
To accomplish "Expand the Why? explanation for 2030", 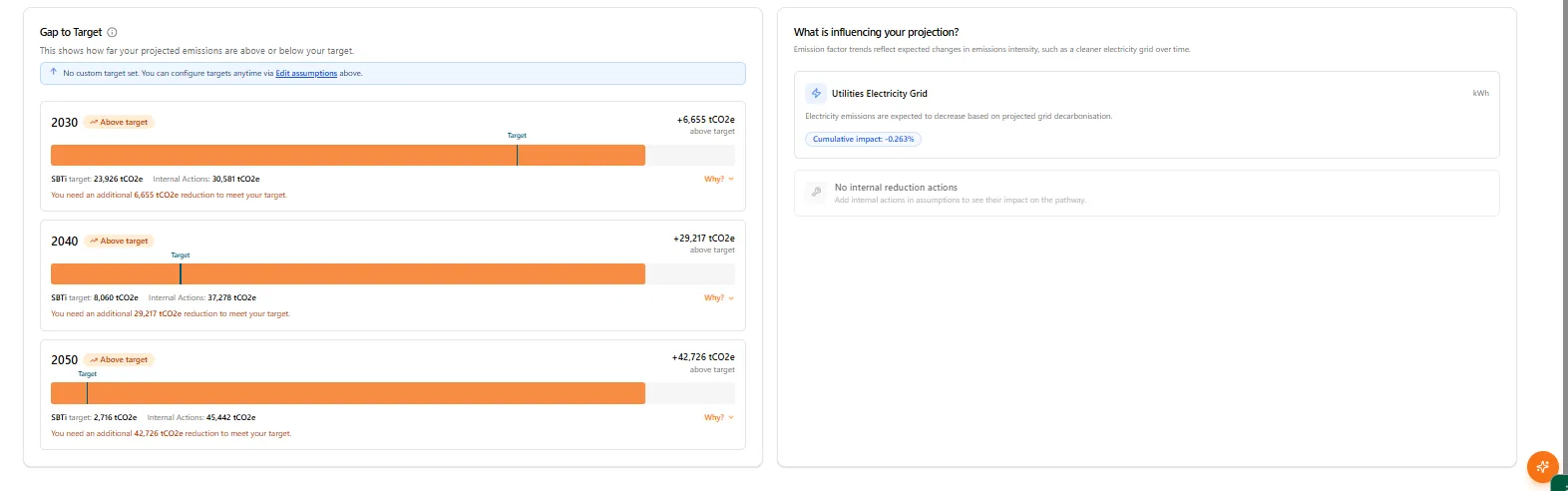I will (x=718, y=179).
